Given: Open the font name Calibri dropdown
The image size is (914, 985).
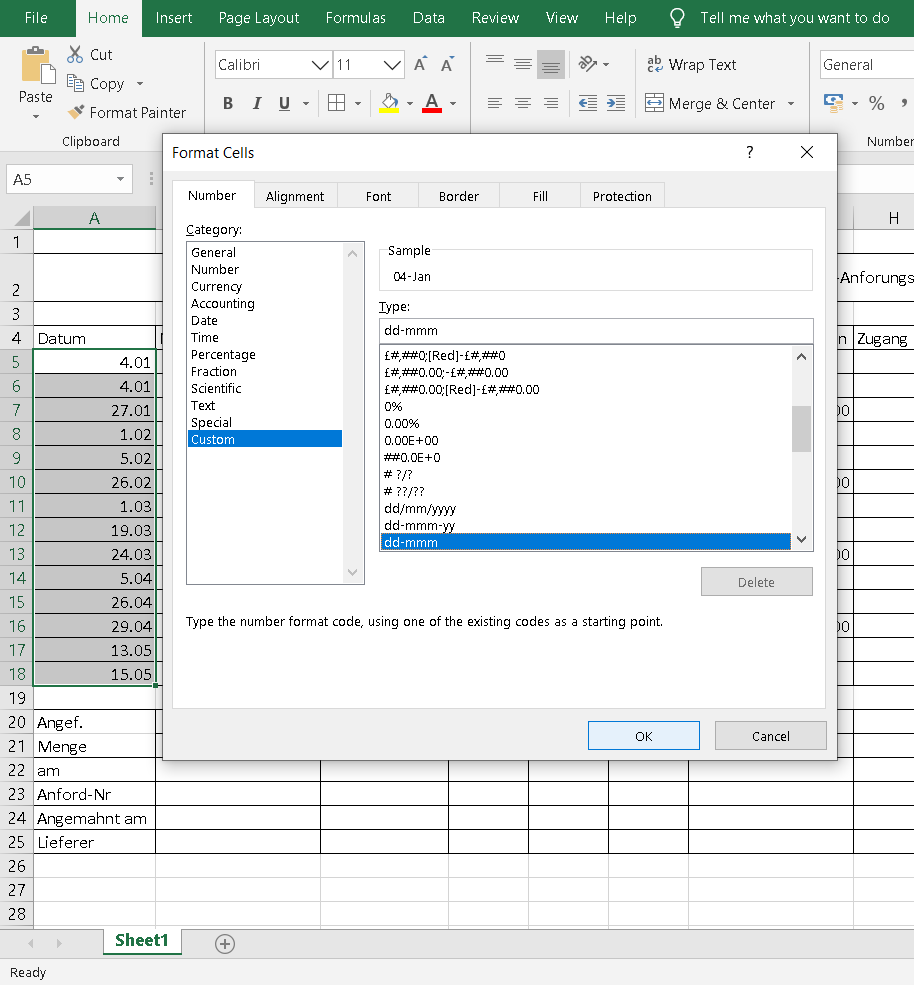Looking at the screenshot, I should pyautogui.click(x=320, y=65).
